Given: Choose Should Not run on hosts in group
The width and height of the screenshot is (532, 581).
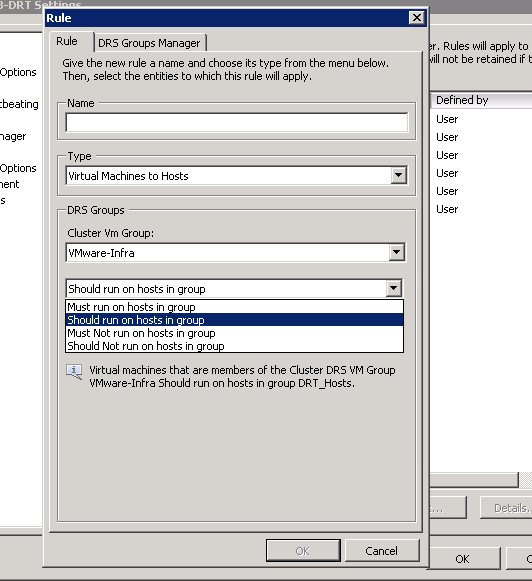Looking at the screenshot, I should coord(234,346).
